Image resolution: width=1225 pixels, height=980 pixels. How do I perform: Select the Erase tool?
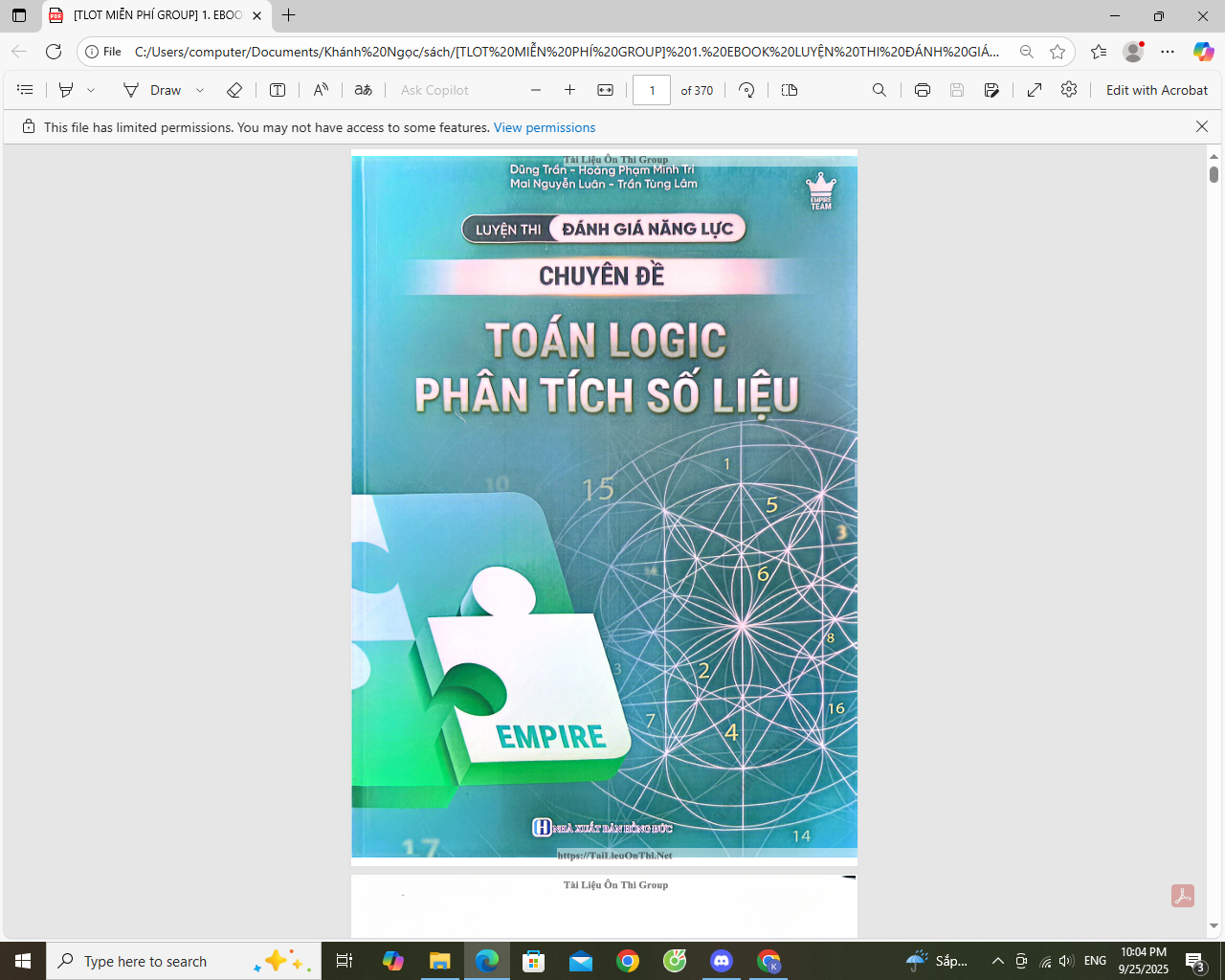234,90
